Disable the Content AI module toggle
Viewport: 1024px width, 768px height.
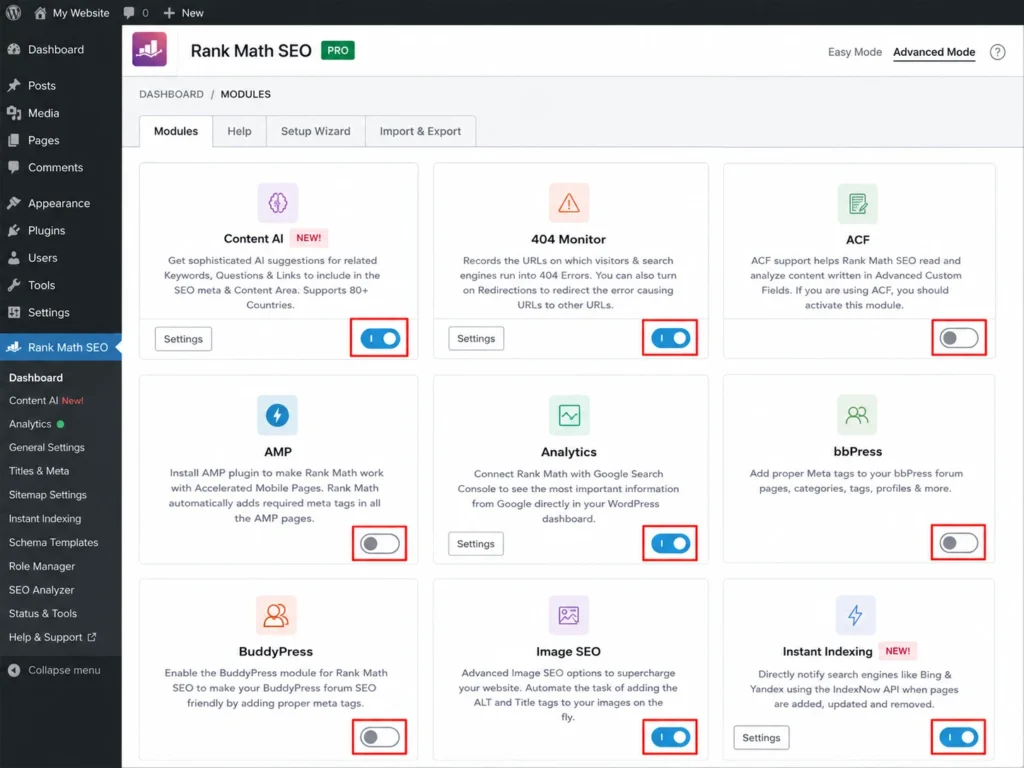coord(380,338)
